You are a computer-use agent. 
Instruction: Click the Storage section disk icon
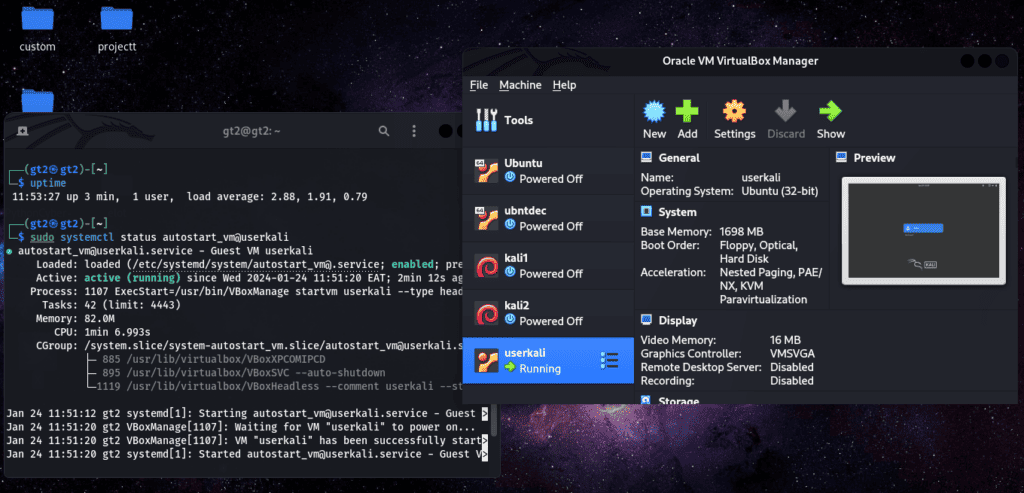click(x=646, y=400)
